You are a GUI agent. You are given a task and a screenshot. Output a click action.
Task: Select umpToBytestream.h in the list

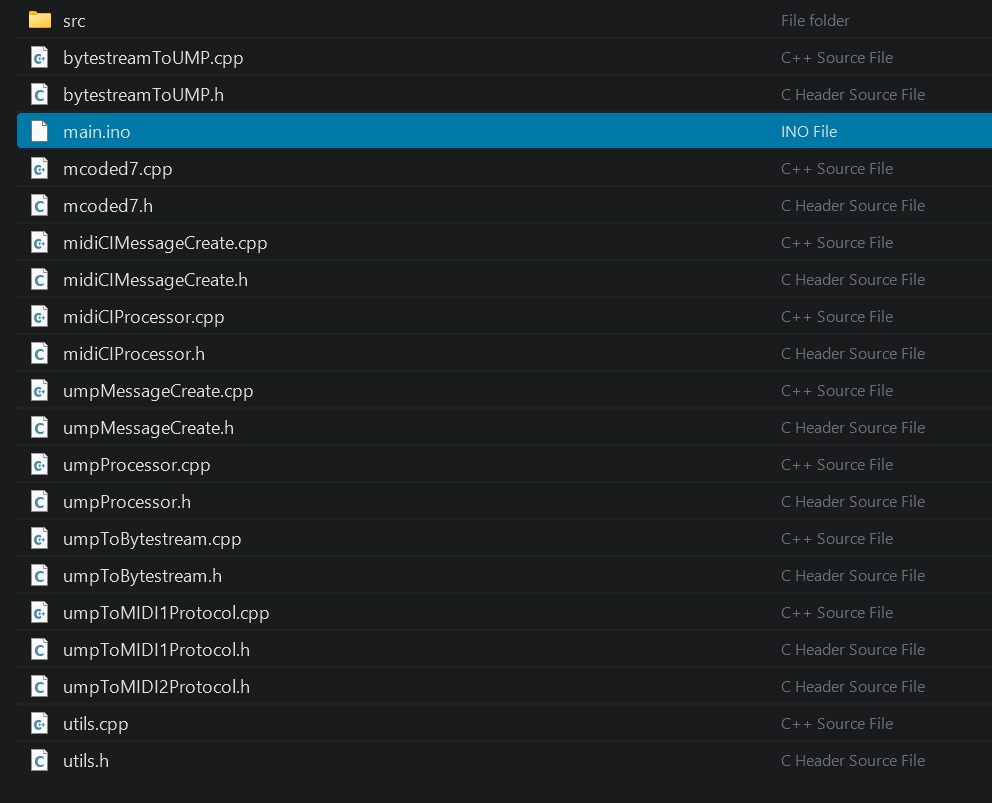click(x=142, y=576)
